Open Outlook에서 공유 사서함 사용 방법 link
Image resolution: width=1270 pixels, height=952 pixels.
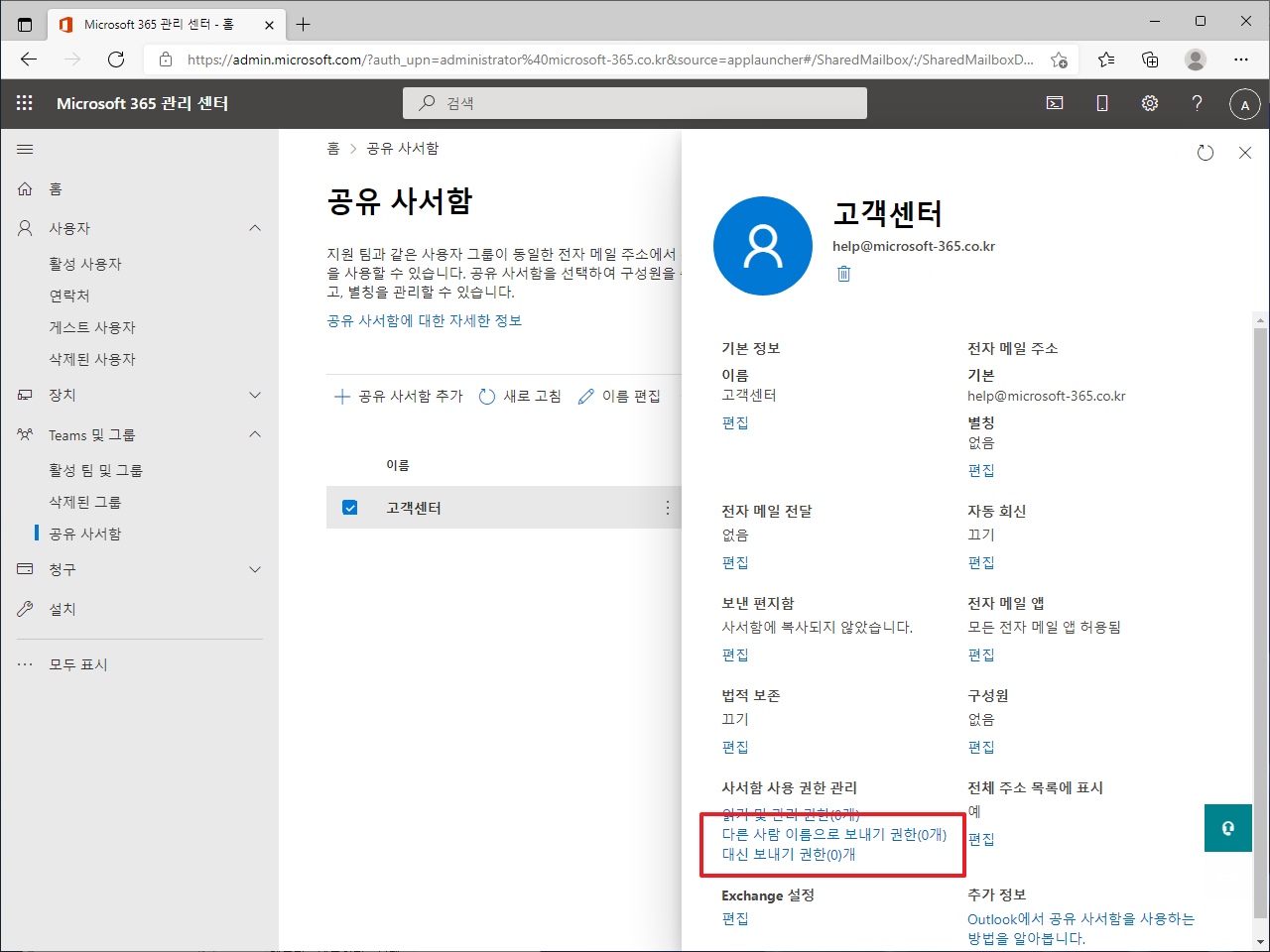1080,929
